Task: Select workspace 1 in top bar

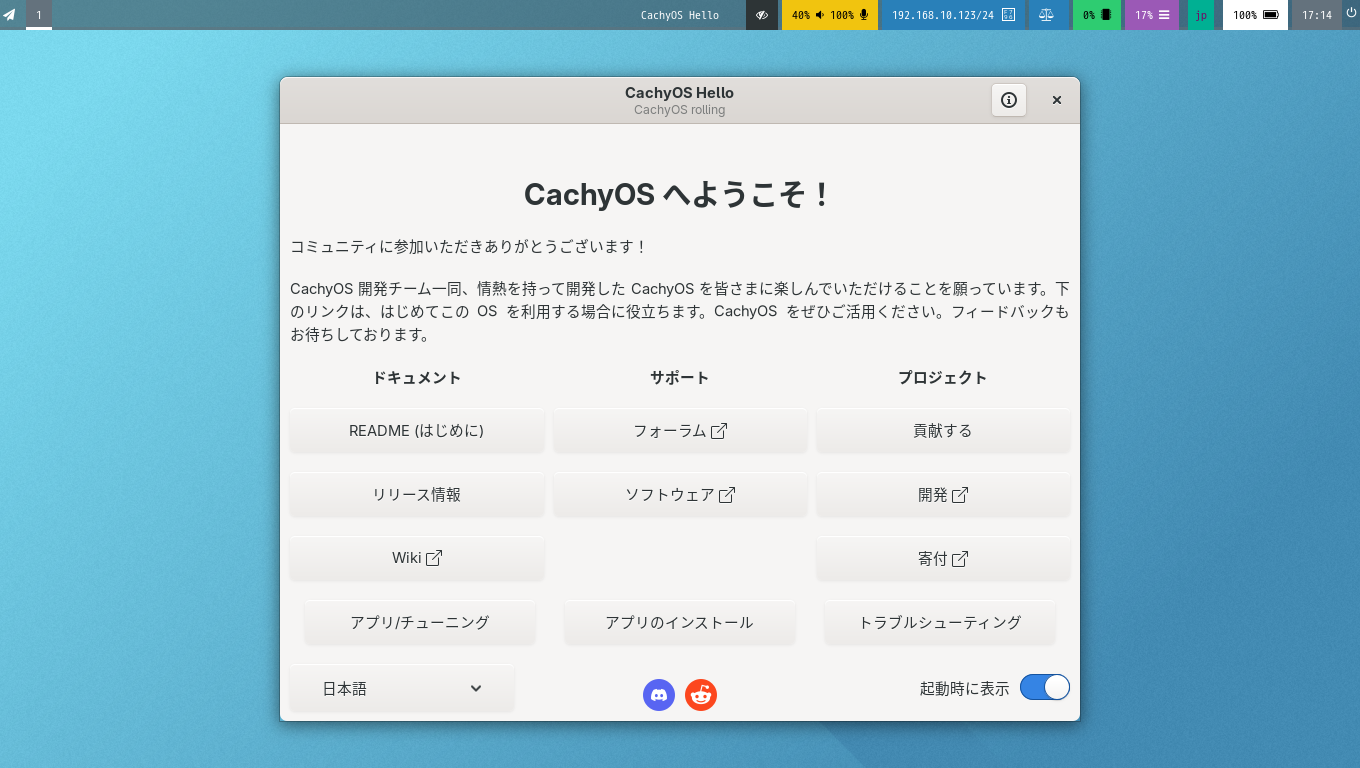Action: click(x=39, y=15)
